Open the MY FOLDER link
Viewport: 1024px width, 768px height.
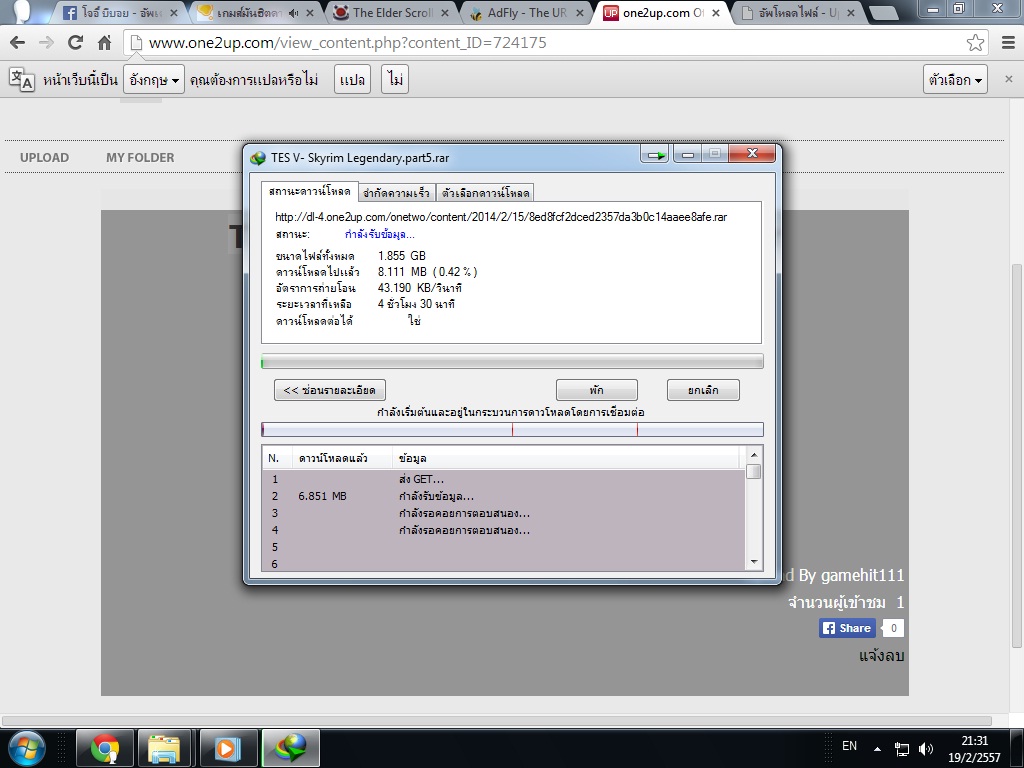[x=140, y=157]
